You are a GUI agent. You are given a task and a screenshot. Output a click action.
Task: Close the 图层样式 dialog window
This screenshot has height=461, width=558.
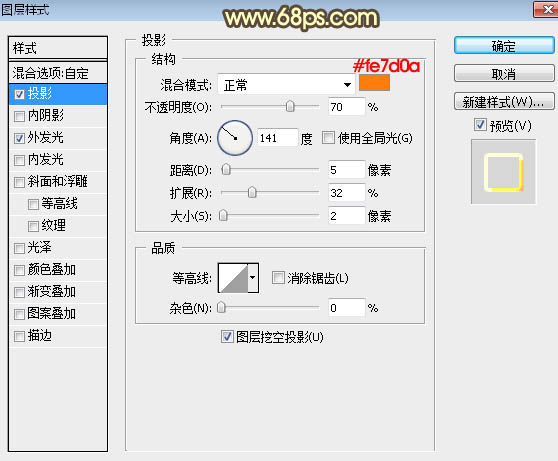click(547, 10)
